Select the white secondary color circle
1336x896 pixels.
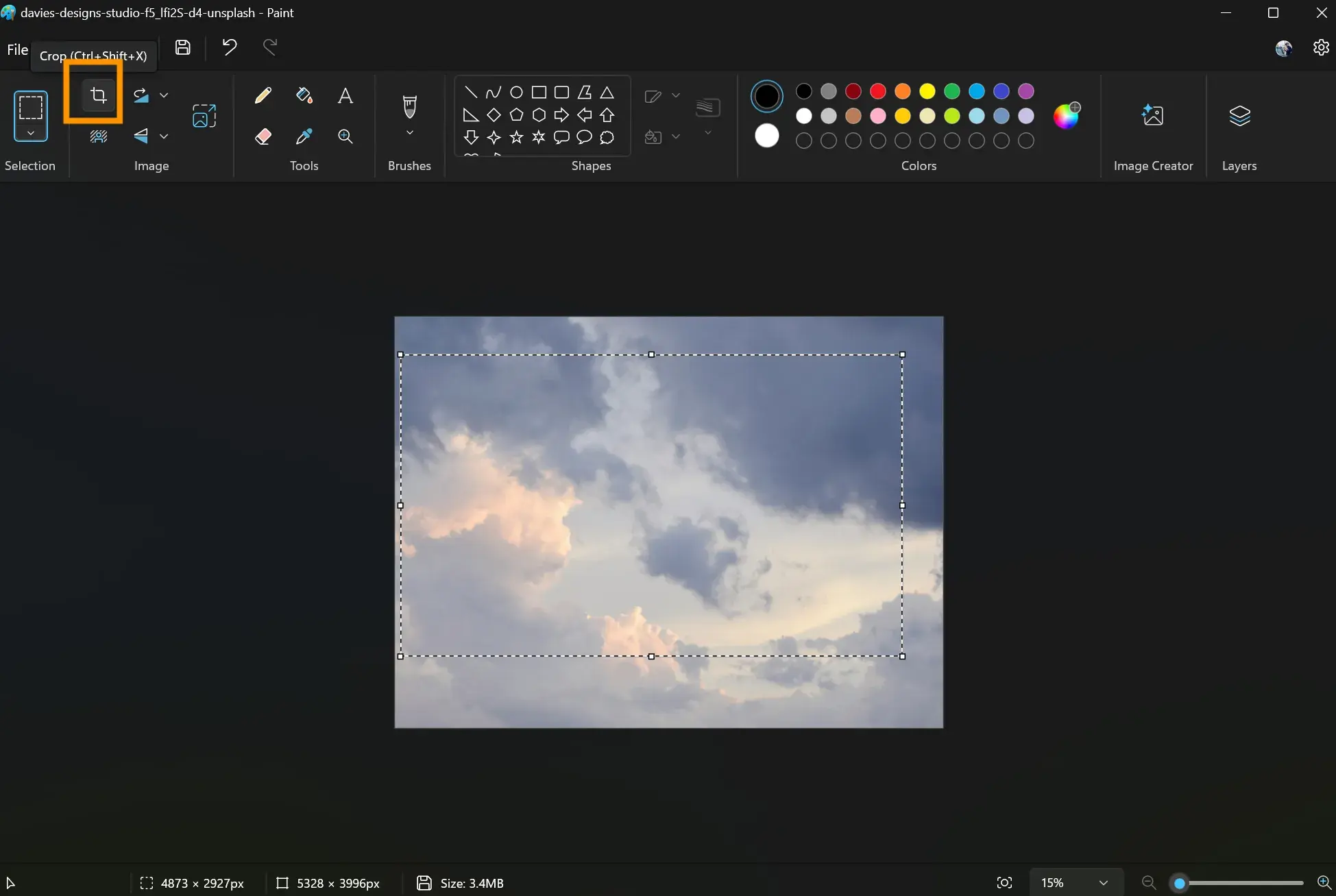point(766,136)
